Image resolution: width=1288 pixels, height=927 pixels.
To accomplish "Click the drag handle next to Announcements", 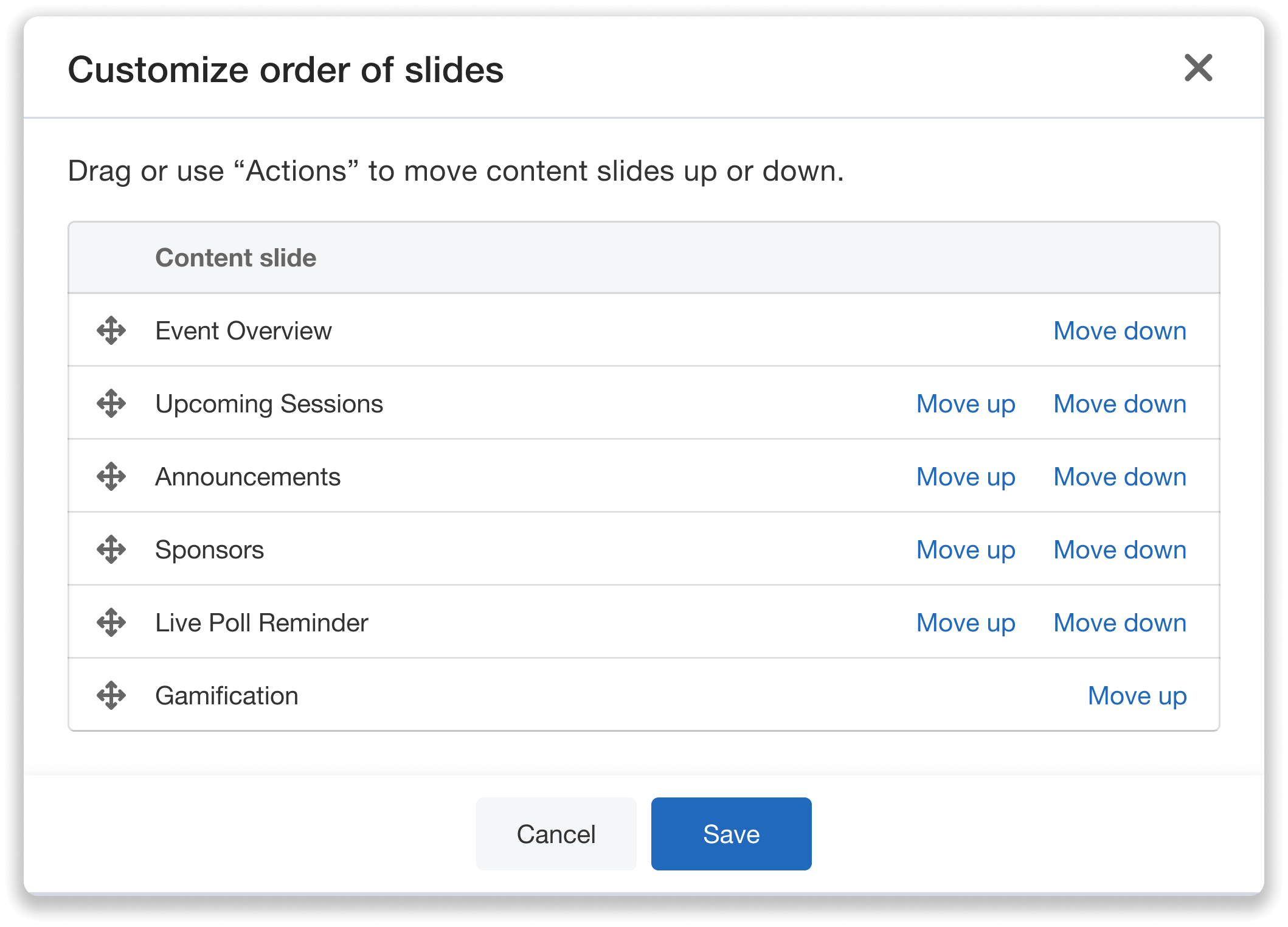I will coord(111,476).
